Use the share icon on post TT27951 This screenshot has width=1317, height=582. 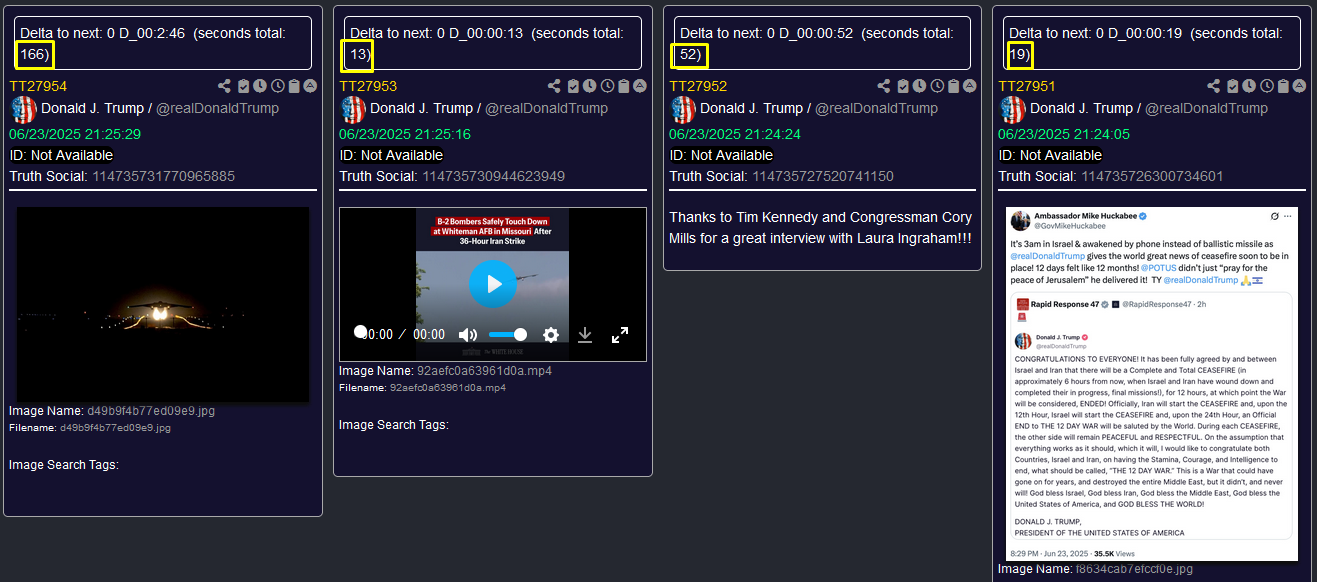1214,86
